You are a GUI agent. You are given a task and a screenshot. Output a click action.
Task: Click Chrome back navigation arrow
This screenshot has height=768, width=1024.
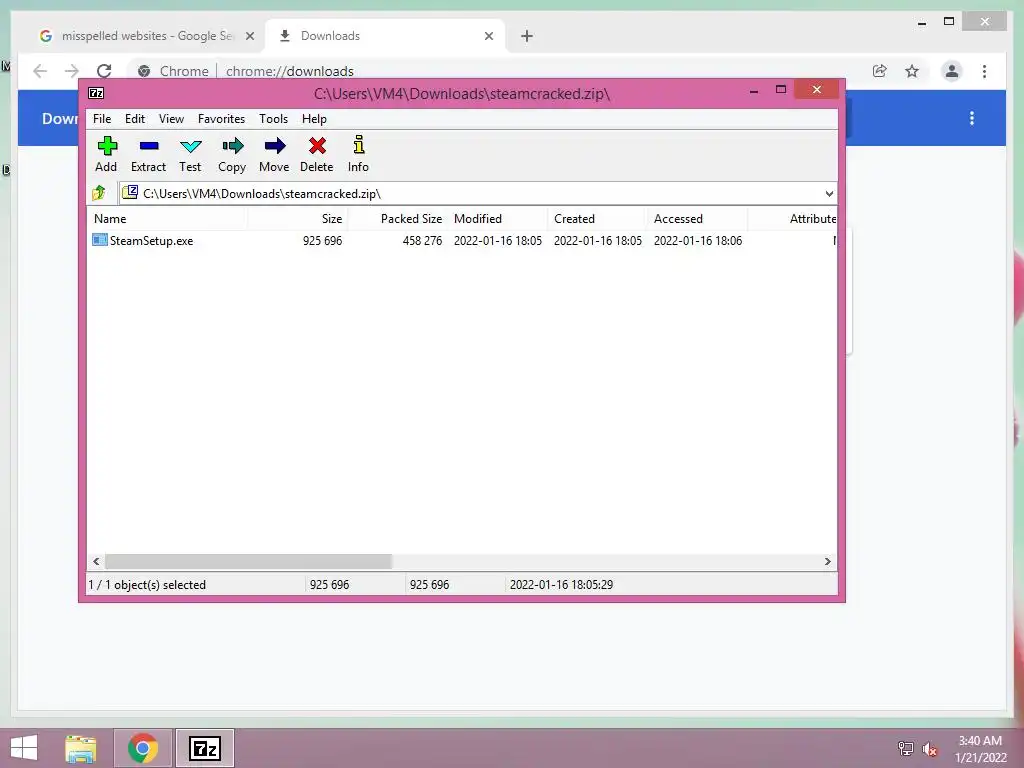40,71
